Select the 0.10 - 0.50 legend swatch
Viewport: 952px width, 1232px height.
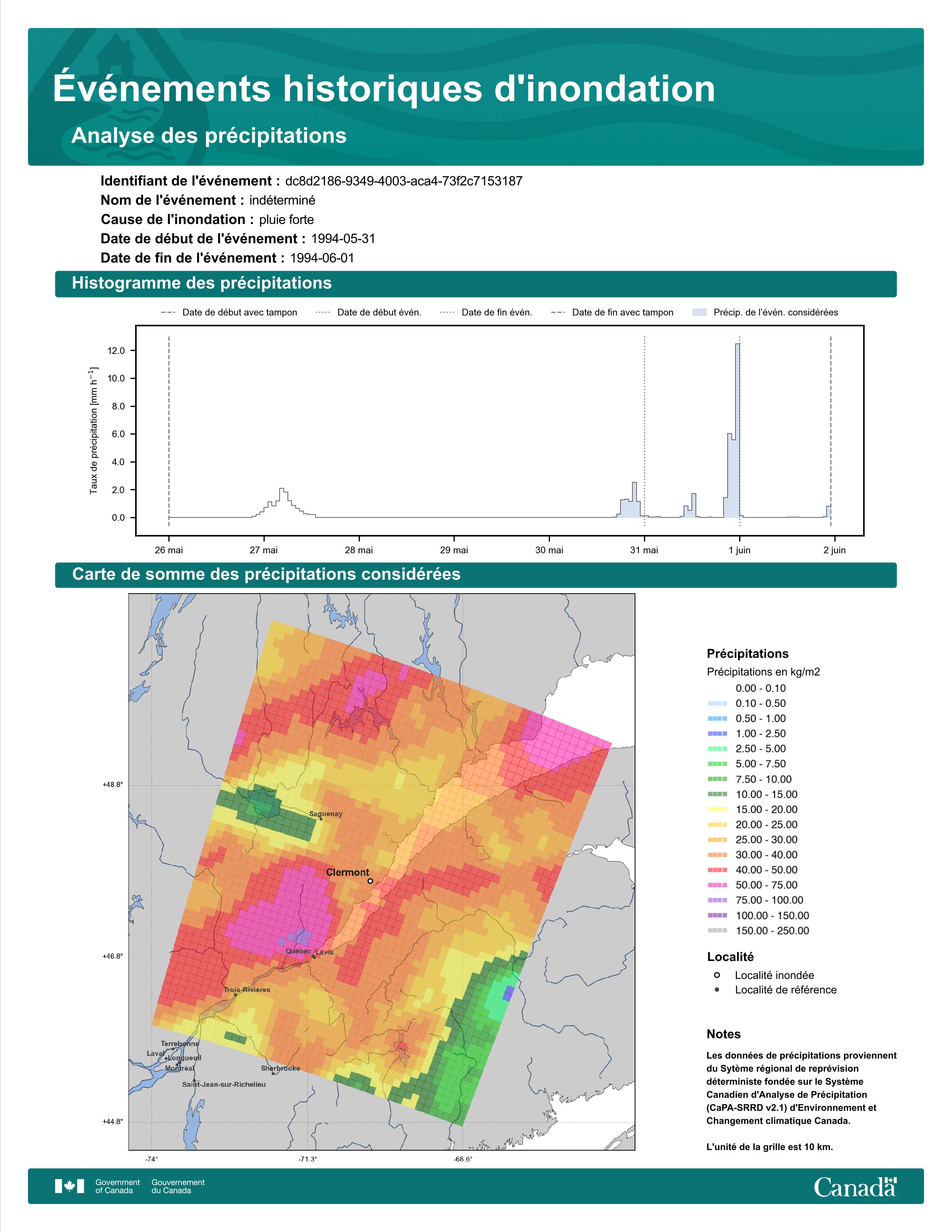coord(717,703)
